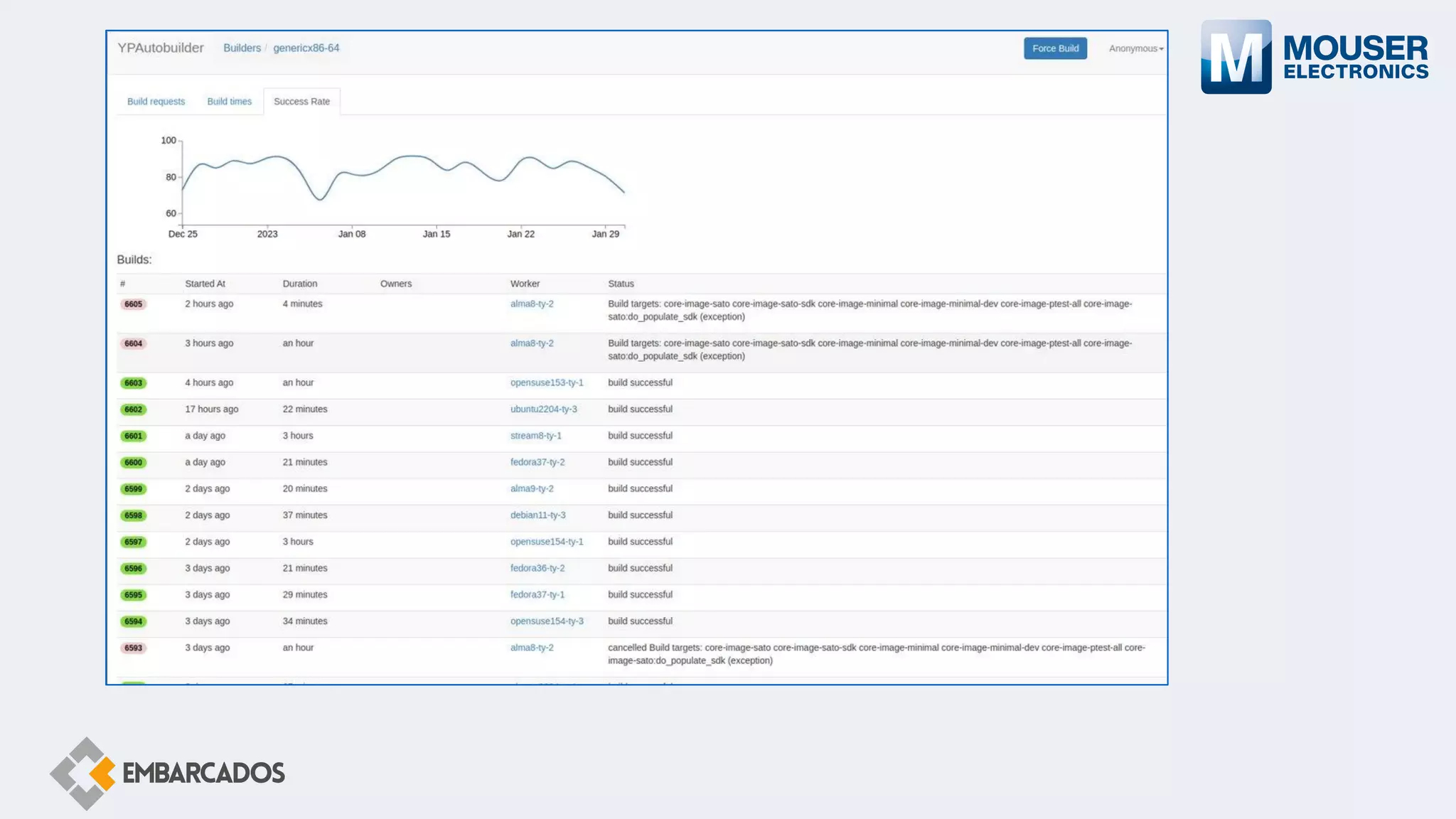The height and width of the screenshot is (819, 1456).
Task: Click build number badge 6605
Action: [x=133, y=304]
